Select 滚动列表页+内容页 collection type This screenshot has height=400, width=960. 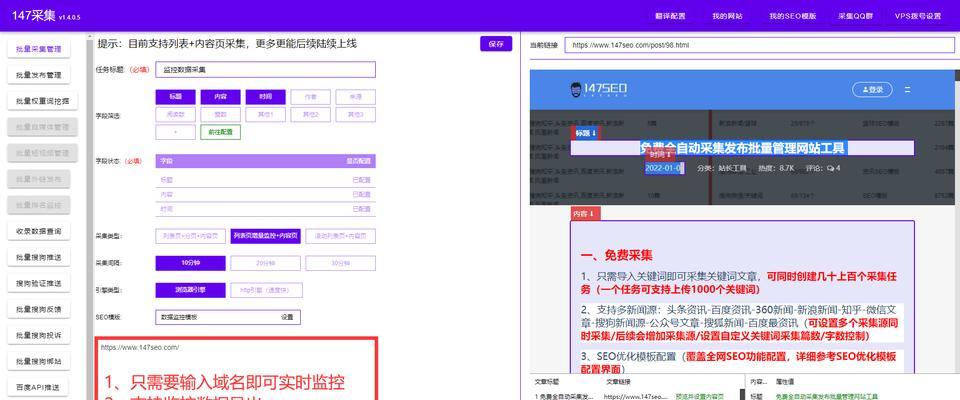[341, 236]
